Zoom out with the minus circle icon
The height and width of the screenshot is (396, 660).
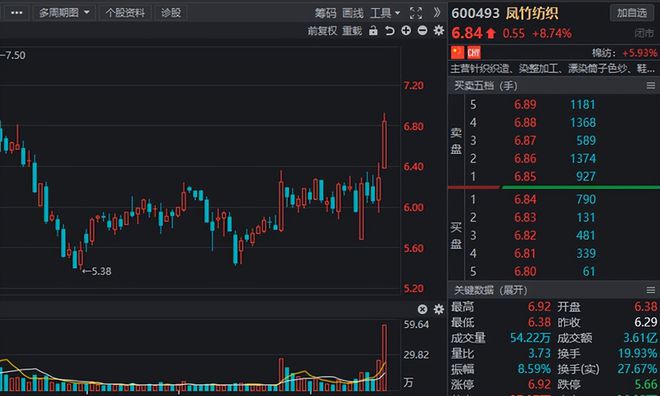pos(422,30)
